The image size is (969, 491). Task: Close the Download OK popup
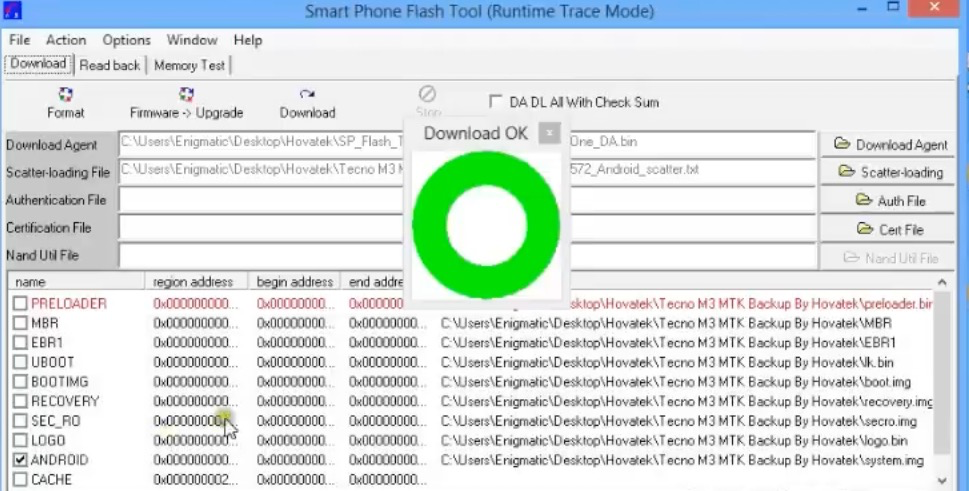pos(549,133)
